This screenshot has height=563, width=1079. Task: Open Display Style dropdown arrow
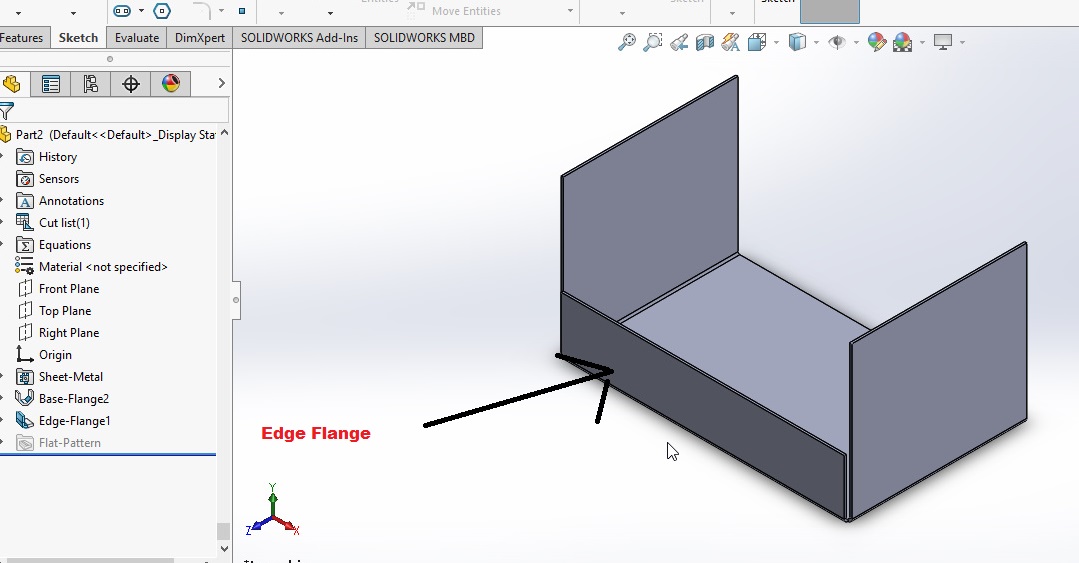click(x=816, y=43)
